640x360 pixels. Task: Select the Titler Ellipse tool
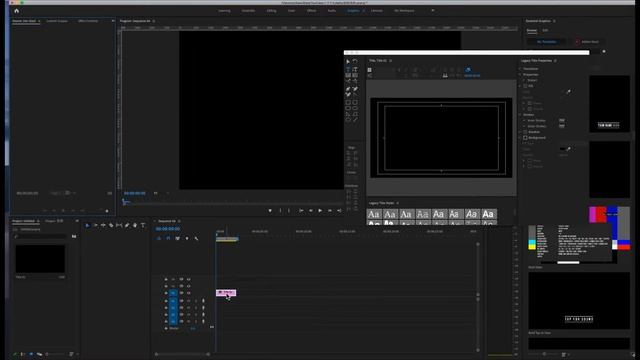tap(348, 120)
